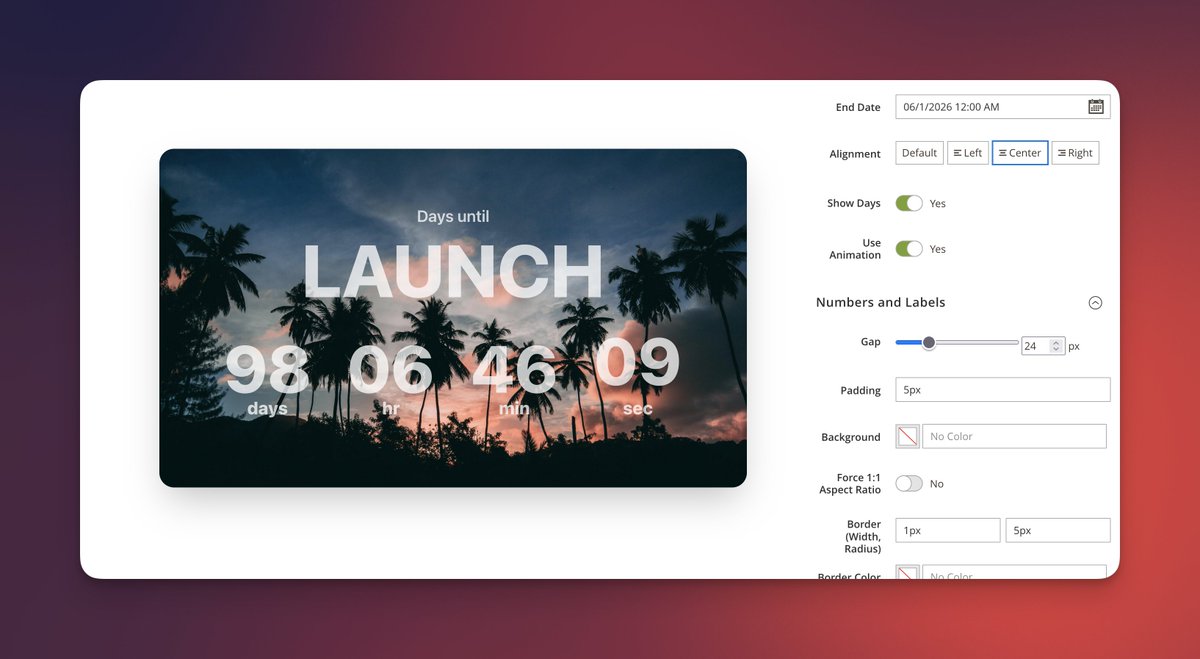Open the Background color swatch
1200x659 pixels.
tap(908, 437)
